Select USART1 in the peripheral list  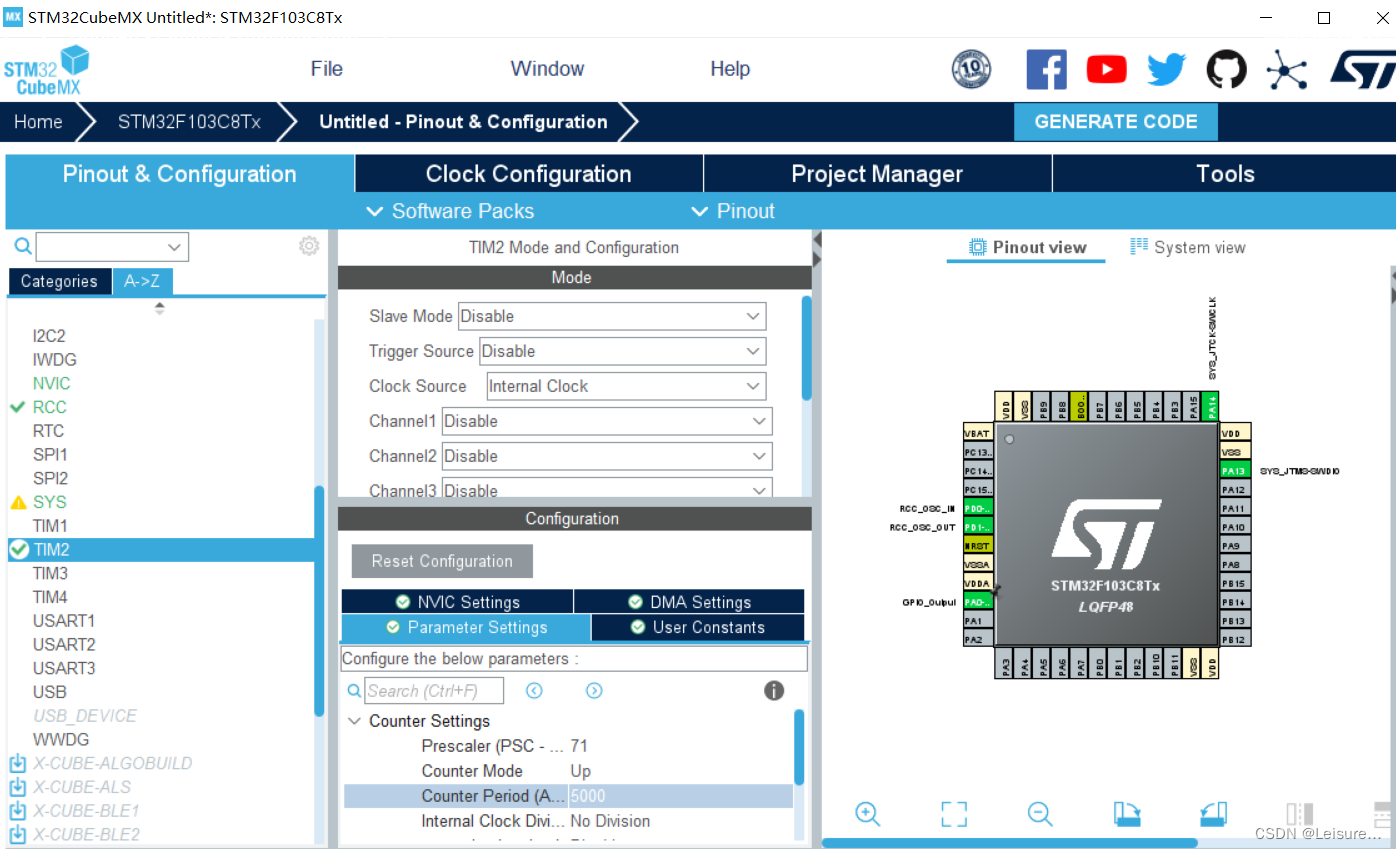(64, 621)
